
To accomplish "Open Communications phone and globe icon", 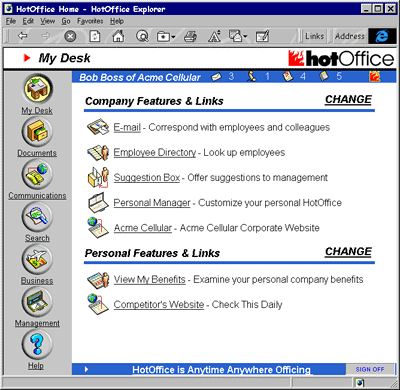I will click(x=37, y=174).
